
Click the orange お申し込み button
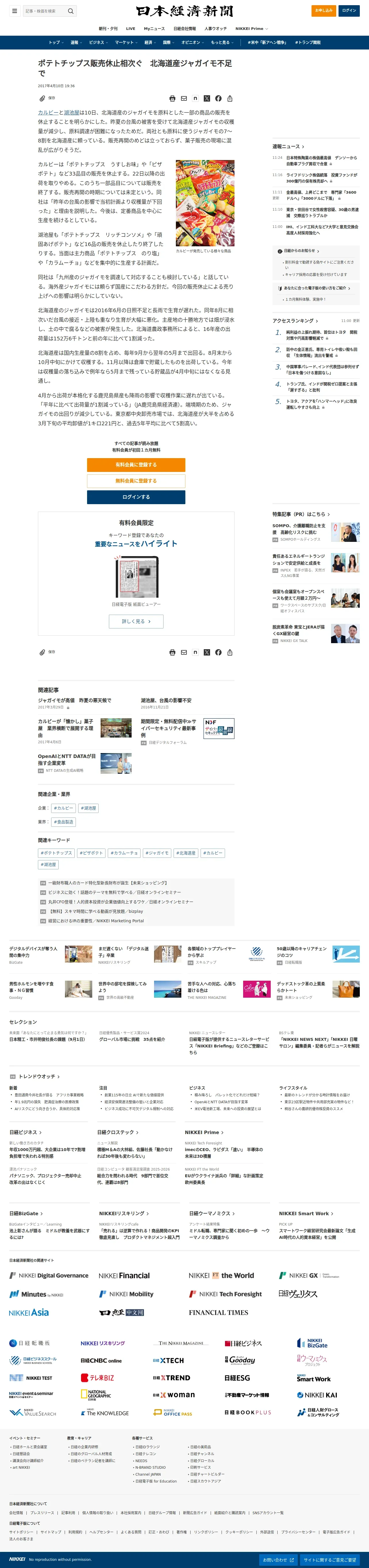[x=323, y=10]
